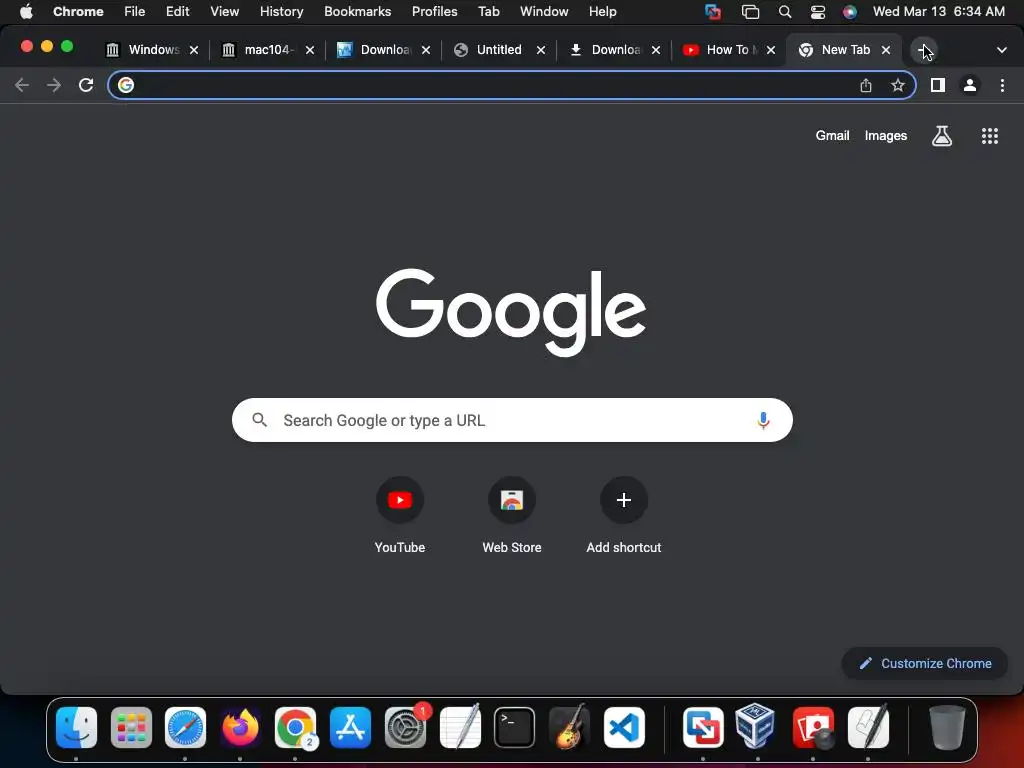
Task: Launch Safari from the Dock
Action: (185, 728)
